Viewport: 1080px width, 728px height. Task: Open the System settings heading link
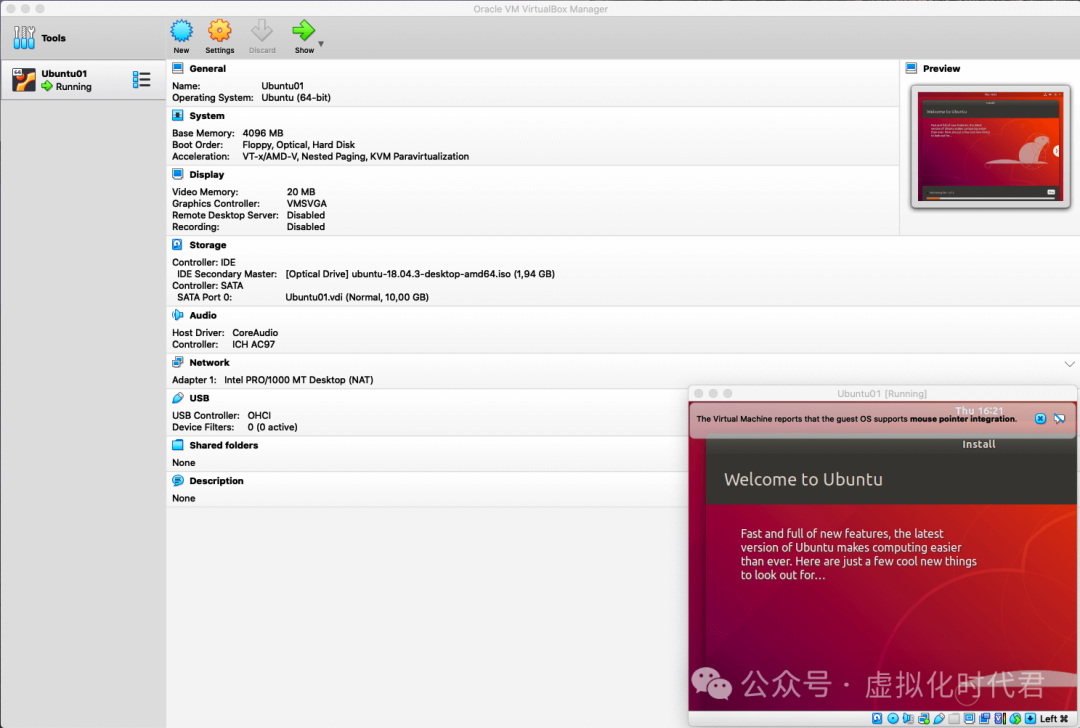(207, 116)
